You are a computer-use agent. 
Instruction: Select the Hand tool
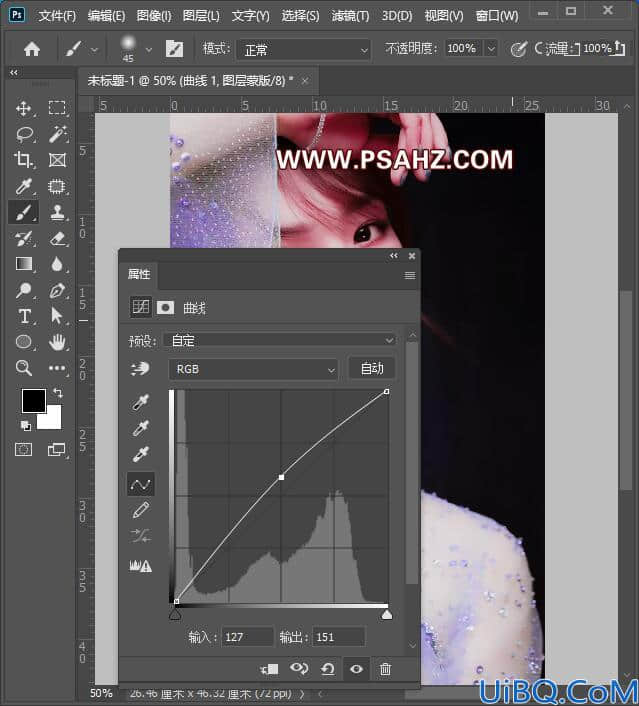tap(57, 342)
